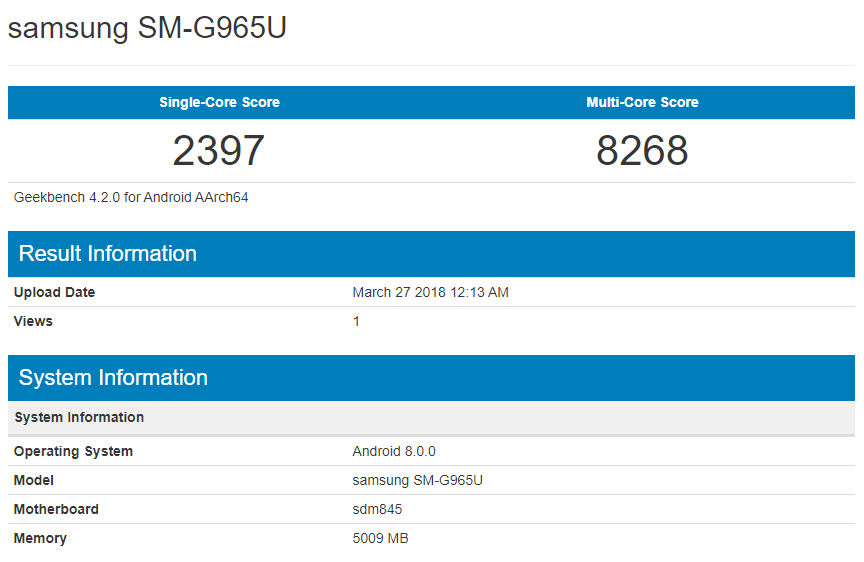This screenshot has height=562, width=864.
Task: Click the Upload Date label
Action: 54,292
